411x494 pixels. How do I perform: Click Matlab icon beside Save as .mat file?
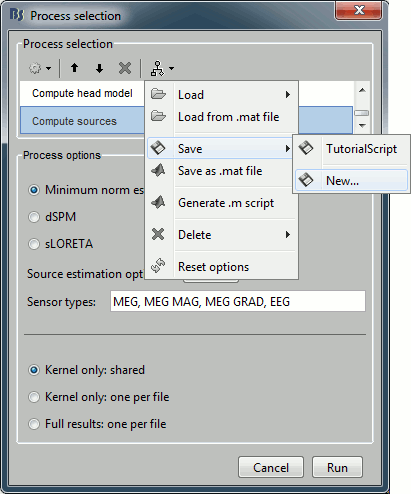(x=158, y=170)
